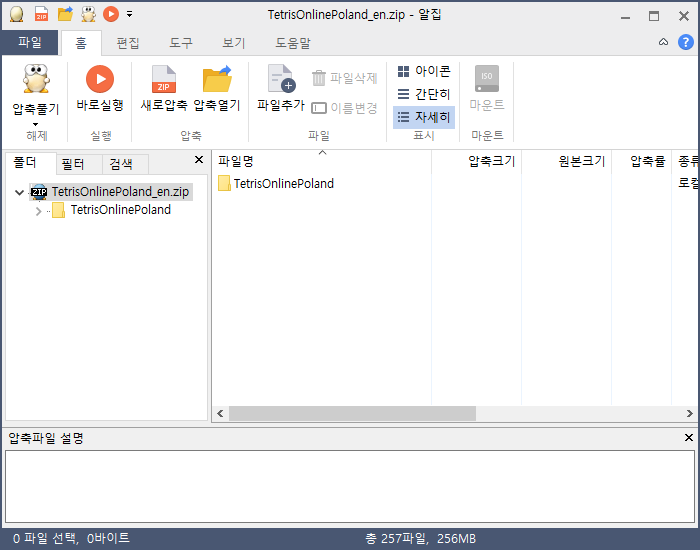Select the 홈 ribbon tab
Viewport: 700px width, 550px height.
pyautogui.click(x=81, y=43)
